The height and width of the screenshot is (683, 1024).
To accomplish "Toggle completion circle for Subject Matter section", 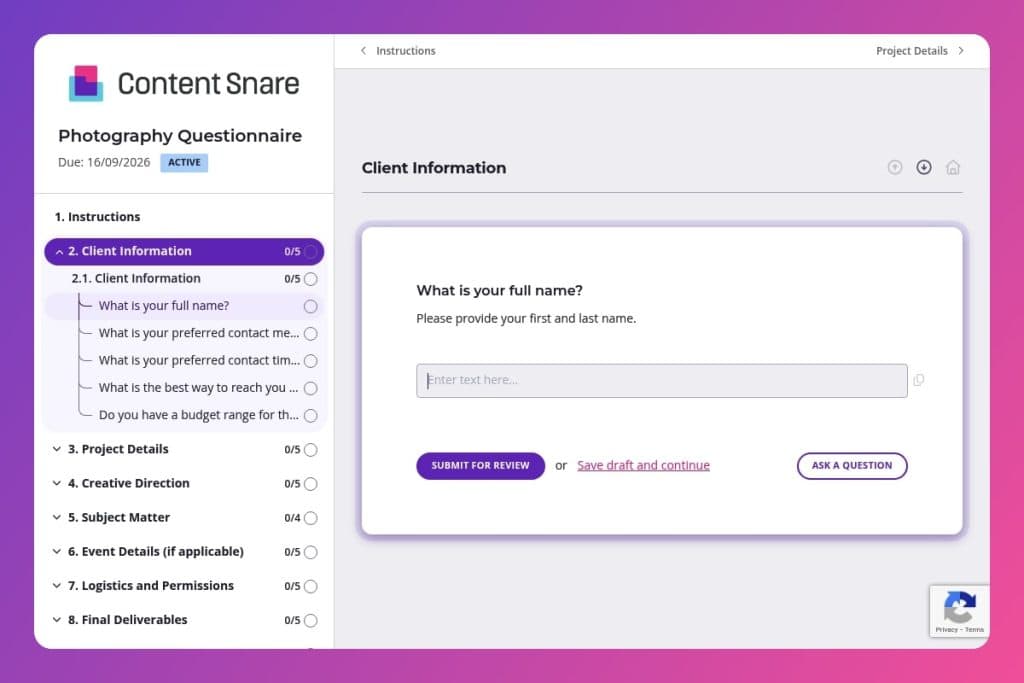I will click(310, 518).
